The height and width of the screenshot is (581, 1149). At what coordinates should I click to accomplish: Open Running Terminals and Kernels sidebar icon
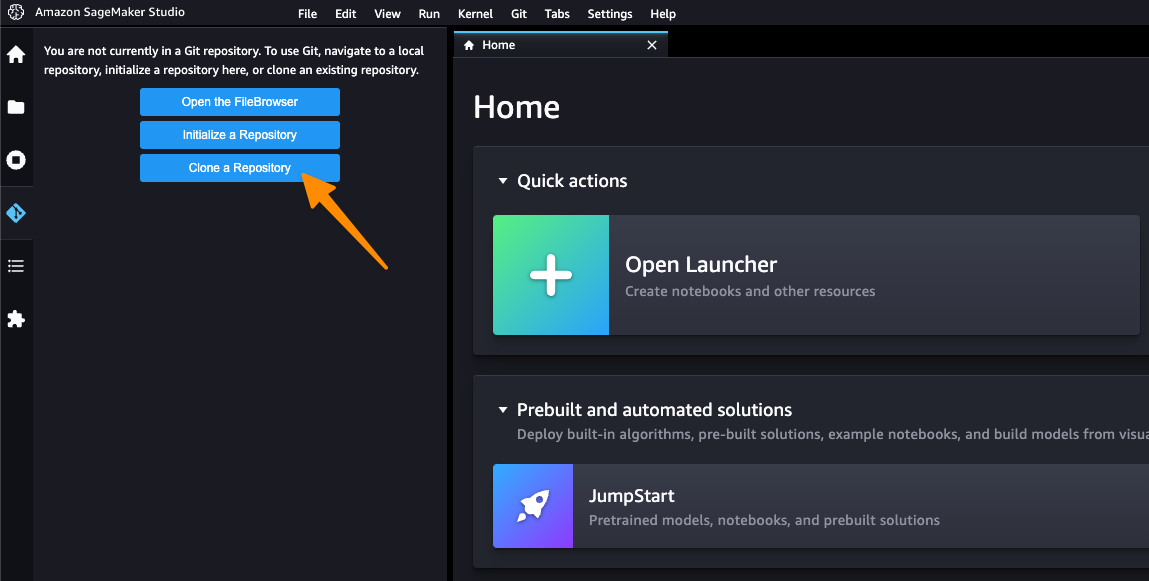16,160
